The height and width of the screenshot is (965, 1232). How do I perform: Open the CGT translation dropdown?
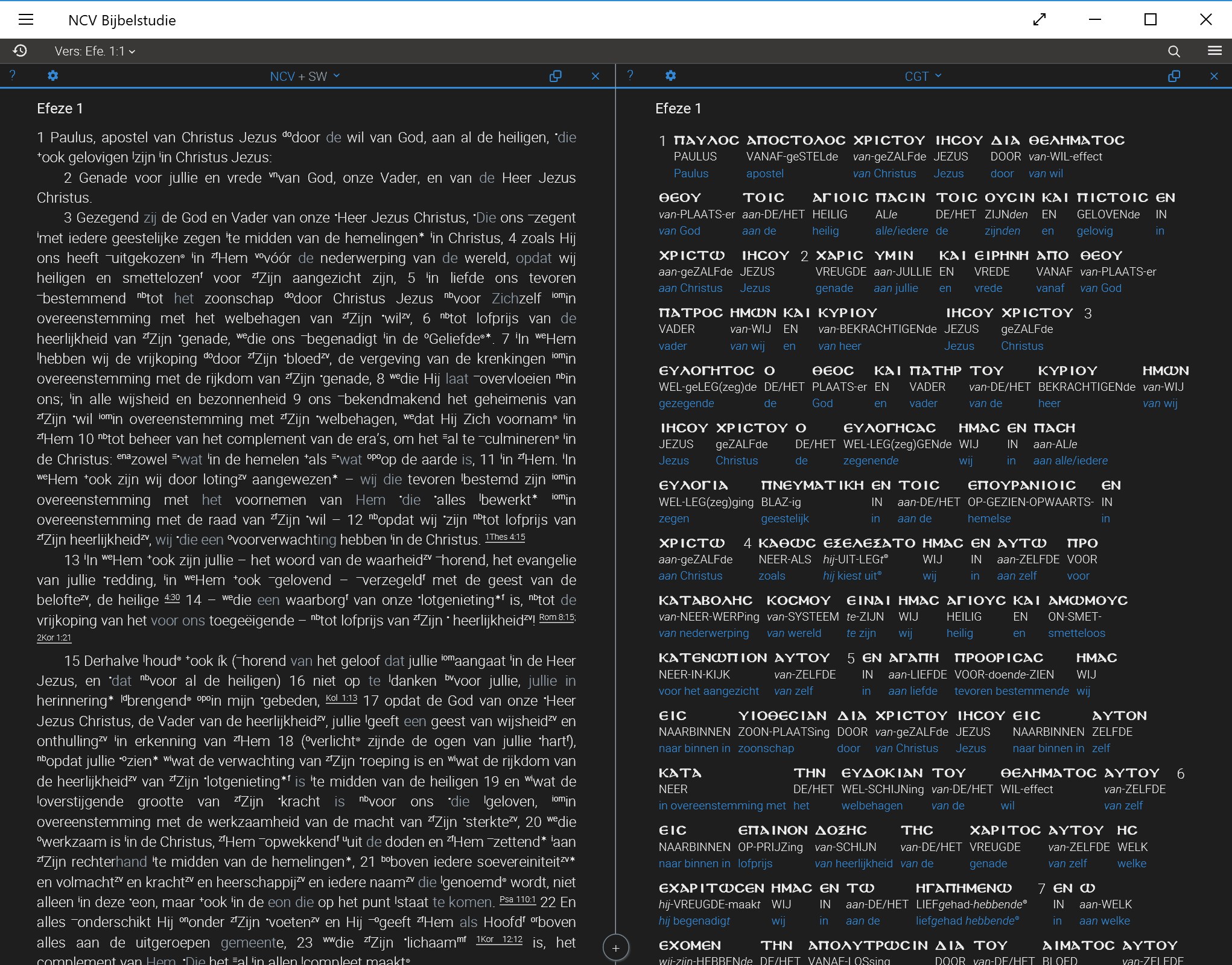(922, 76)
